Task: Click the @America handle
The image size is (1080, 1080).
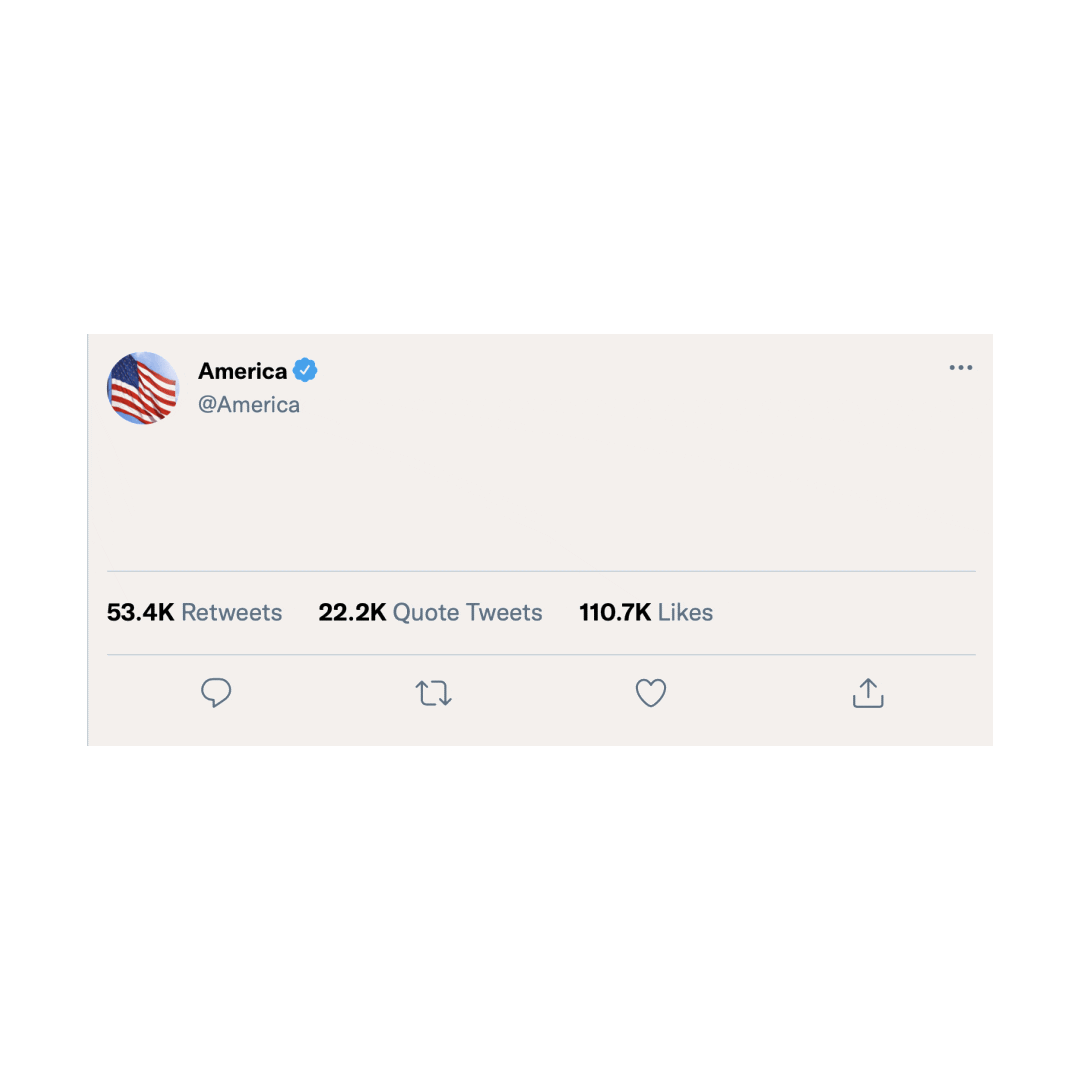Action: [x=249, y=405]
